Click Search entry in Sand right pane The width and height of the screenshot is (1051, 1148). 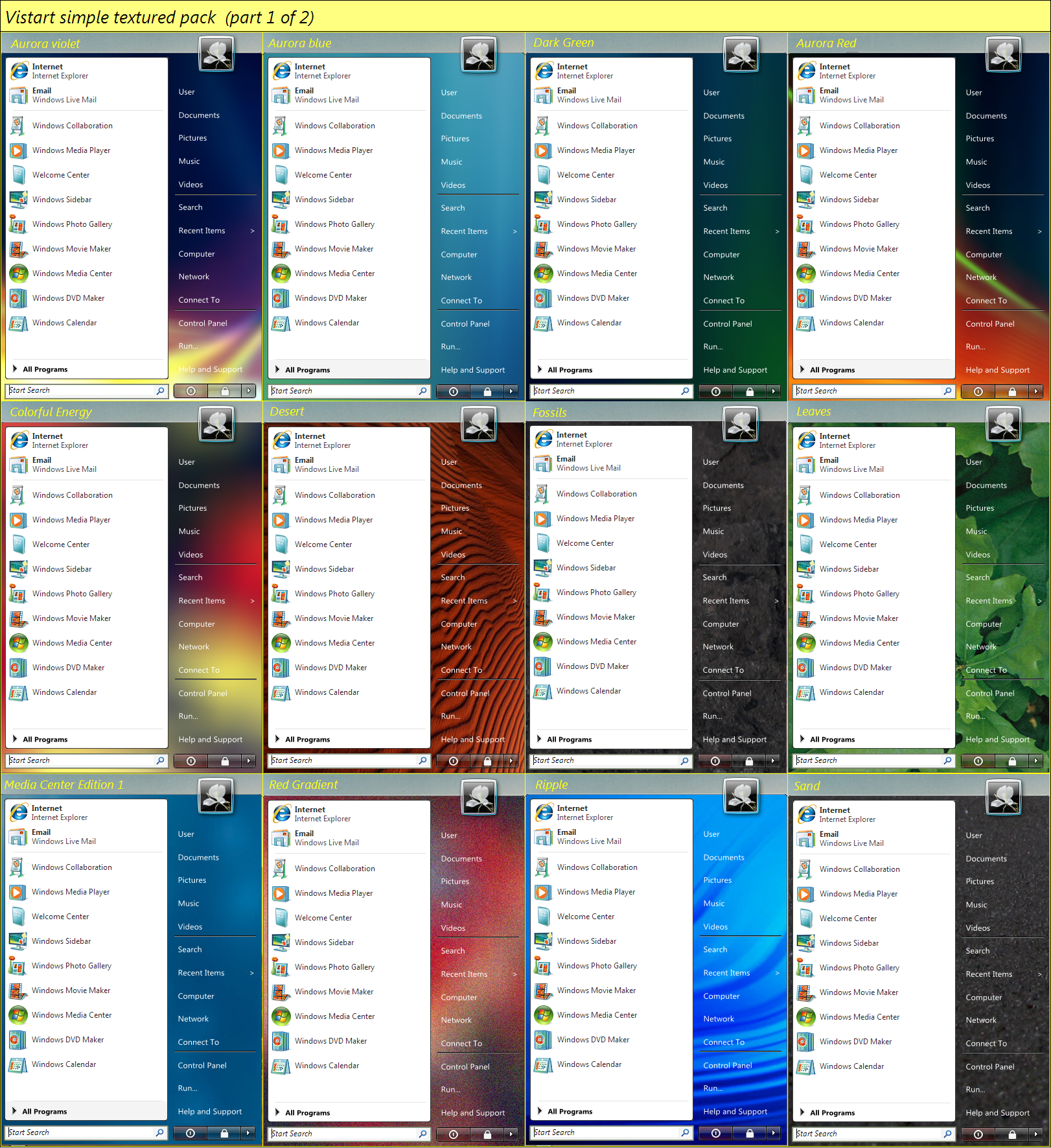(x=977, y=951)
